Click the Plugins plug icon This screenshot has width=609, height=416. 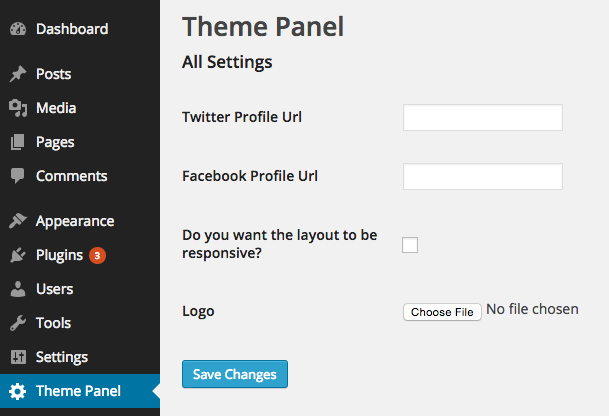17,255
